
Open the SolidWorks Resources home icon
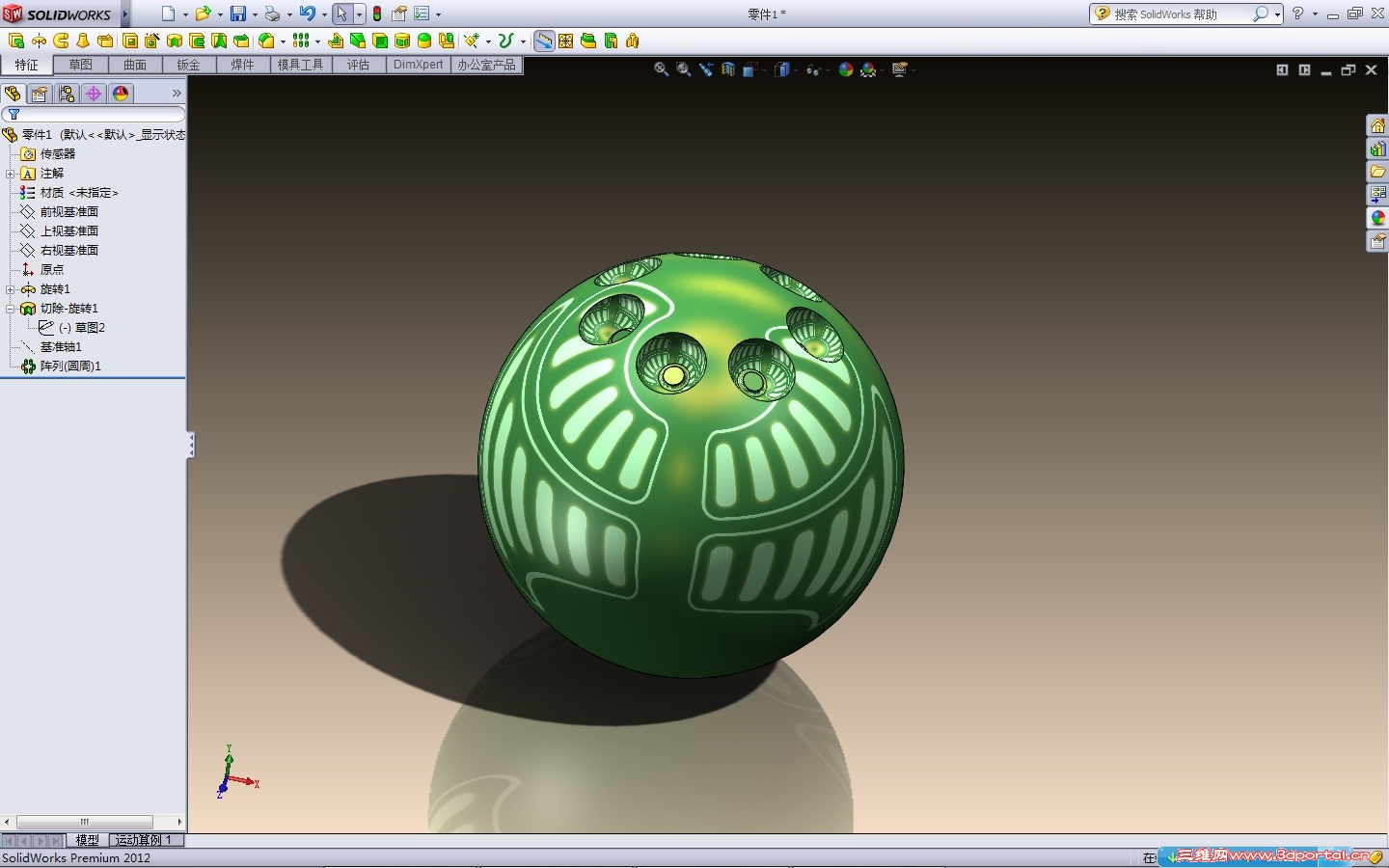[x=1377, y=126]
